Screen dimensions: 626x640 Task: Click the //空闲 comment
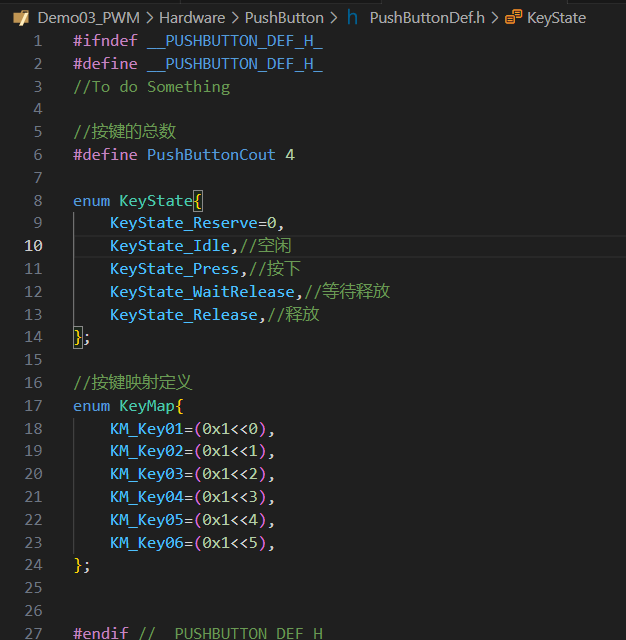click(266, 246)
